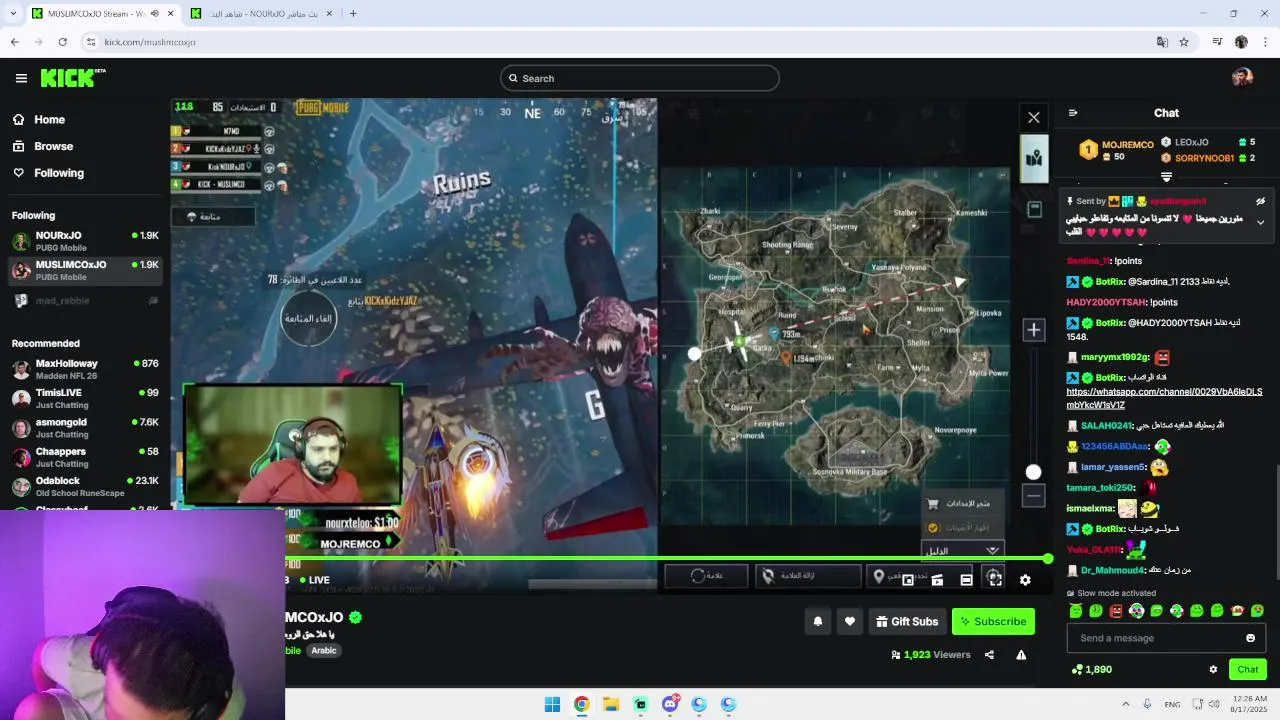Screen dimensions: 1280x720
Task: Report the stream with warning icon
Action: coord(1021,655)
